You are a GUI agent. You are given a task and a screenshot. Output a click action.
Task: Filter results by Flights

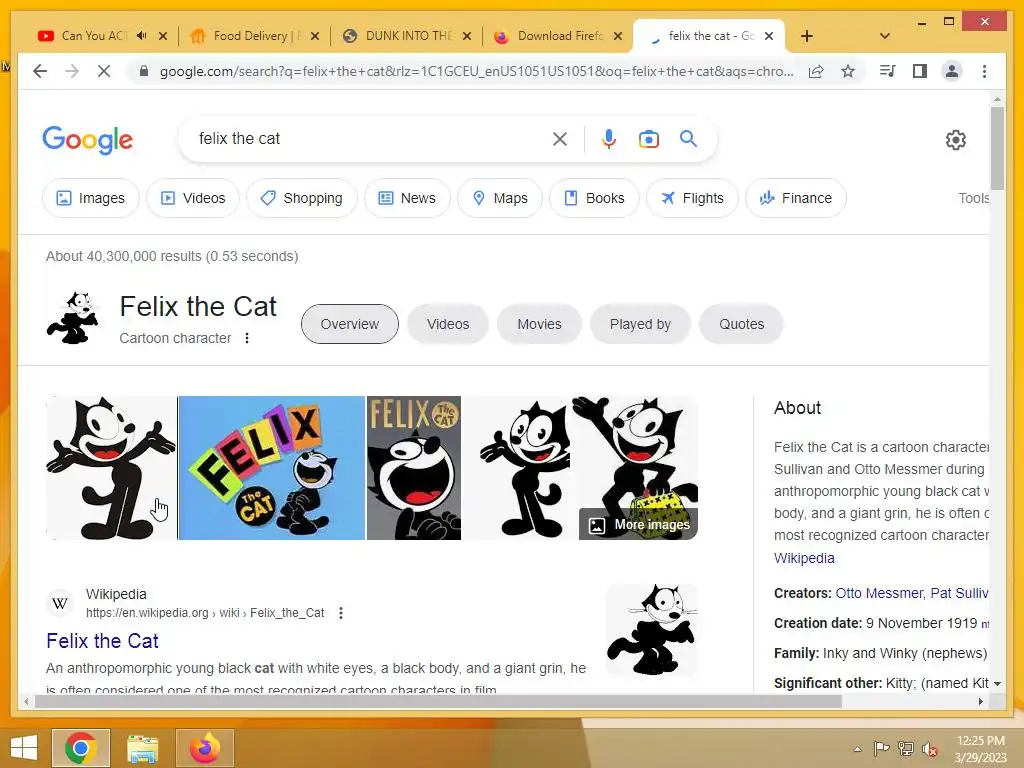pos(692,198)
